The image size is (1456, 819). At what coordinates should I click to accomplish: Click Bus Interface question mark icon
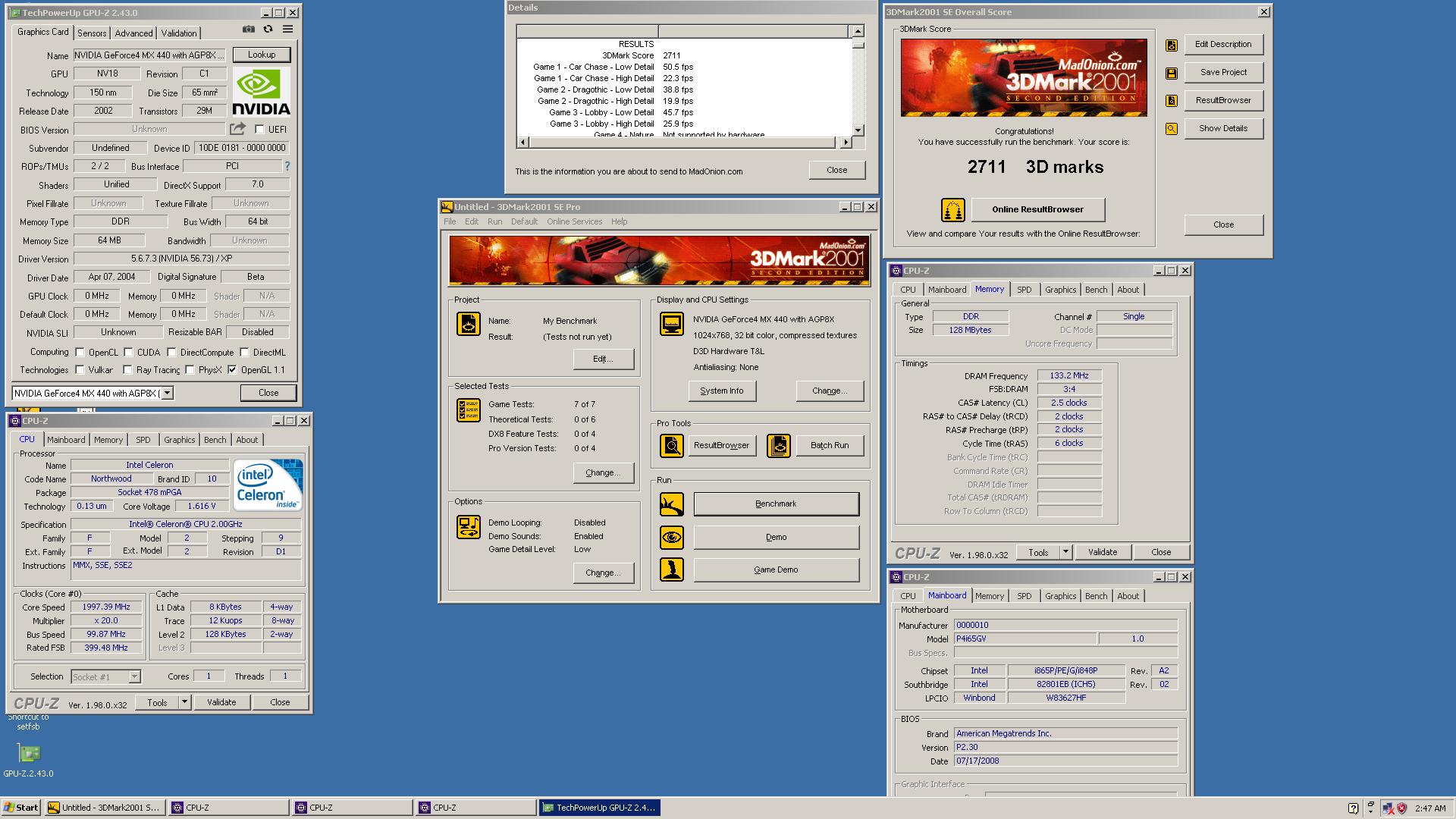click(x=287, y=166)
